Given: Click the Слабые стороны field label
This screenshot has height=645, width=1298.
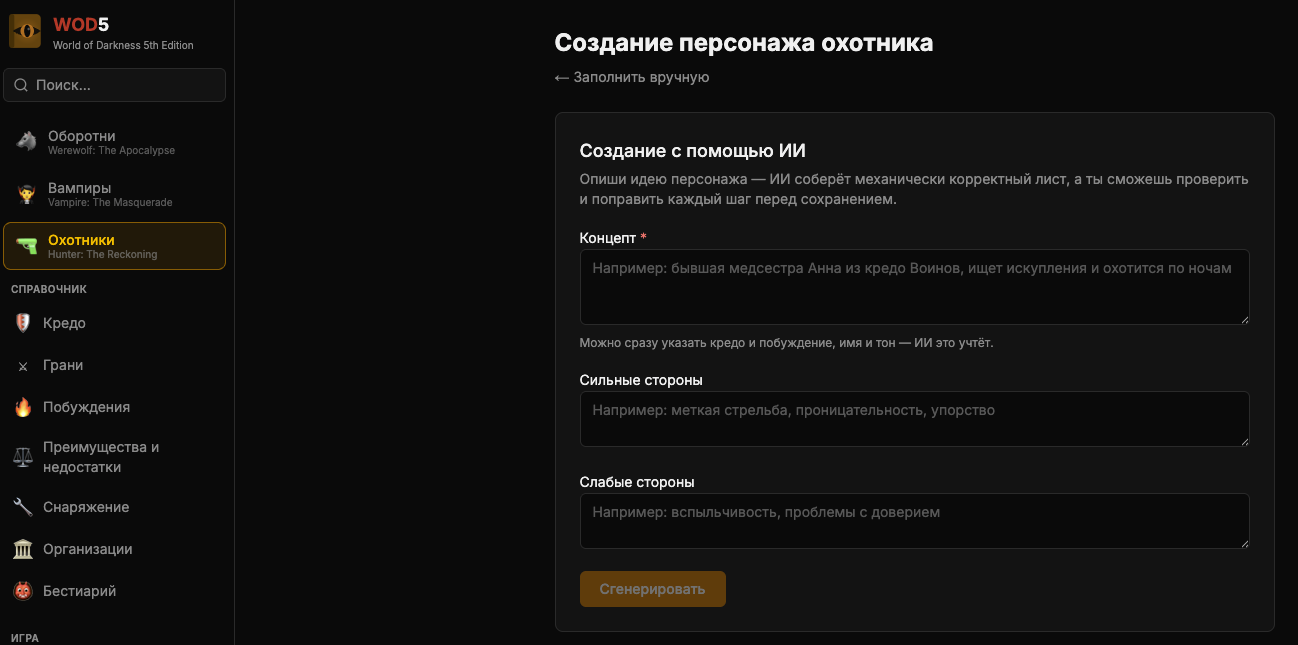Looking at the screenshot, I should [637, 482].
